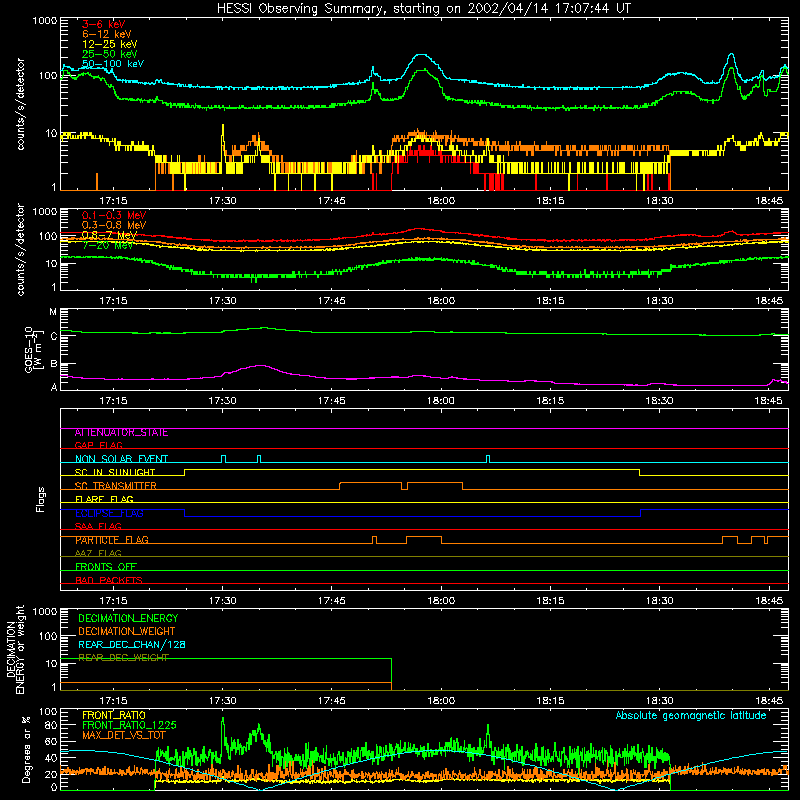
Task: Click the 17:30 time label under GOES panel
Action: pos(222,401)
